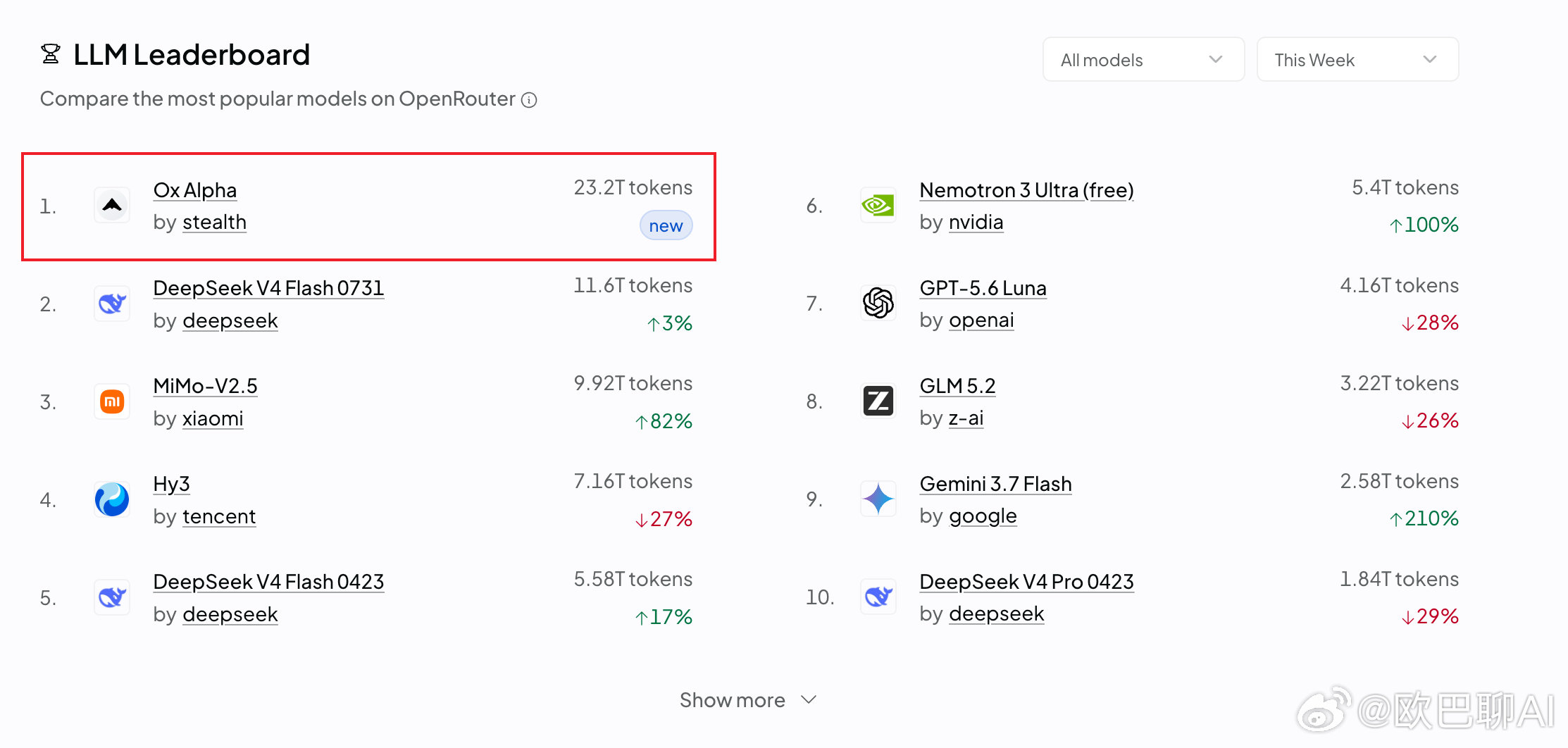1568x748 pixels.
Task: Click the ↓26% change for GLM 5.2
Action: [1430, 421]
